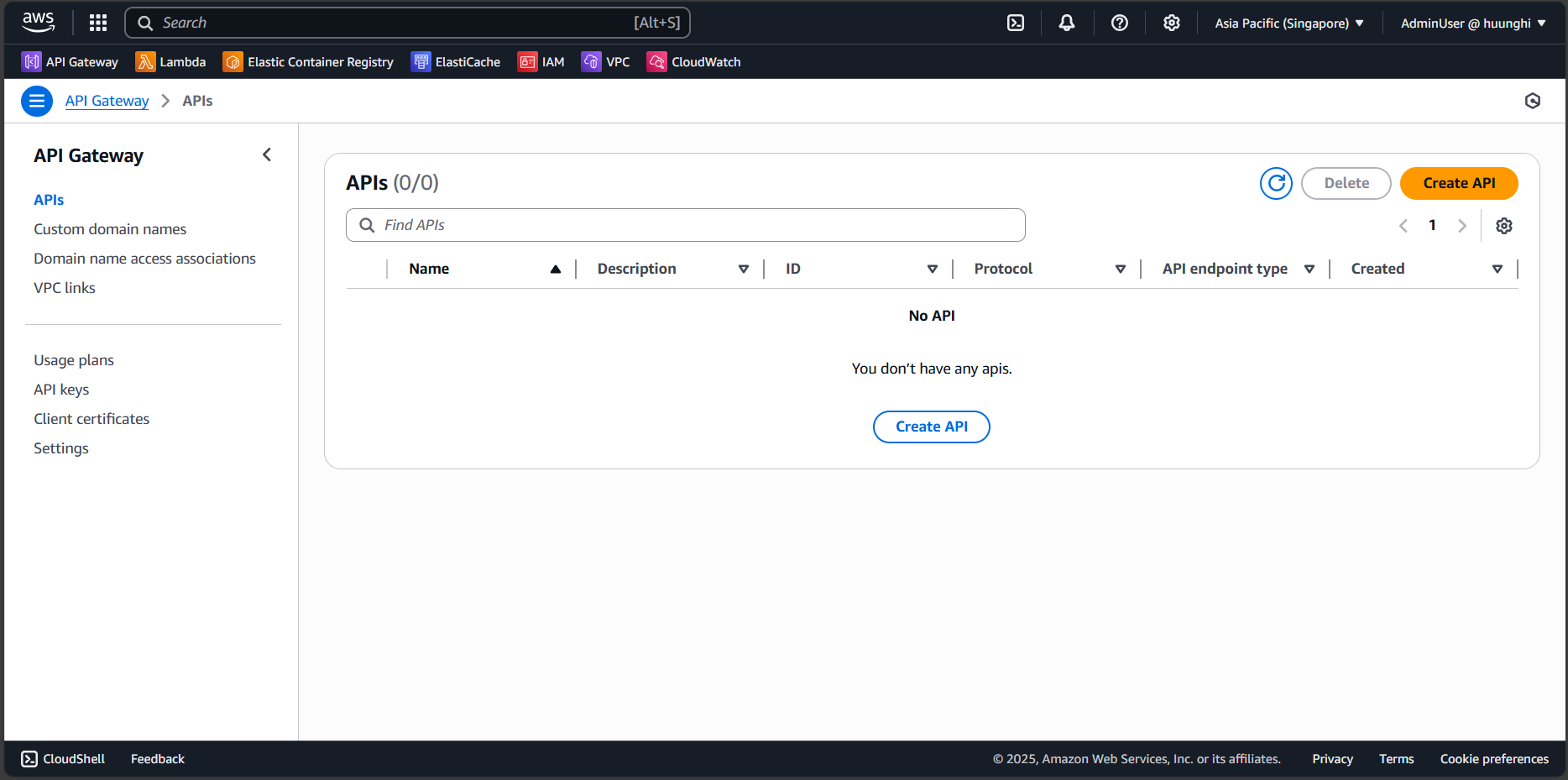The width and height of the screenshot is (1568, 780).
Task: Open IAM favorite shortcut
Action: [541, 62]
